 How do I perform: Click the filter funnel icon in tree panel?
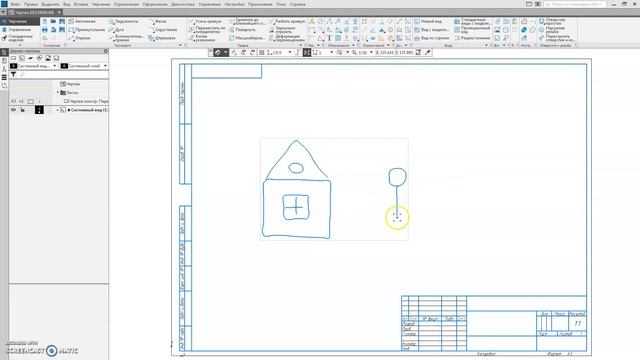click(x=13, y=74)
